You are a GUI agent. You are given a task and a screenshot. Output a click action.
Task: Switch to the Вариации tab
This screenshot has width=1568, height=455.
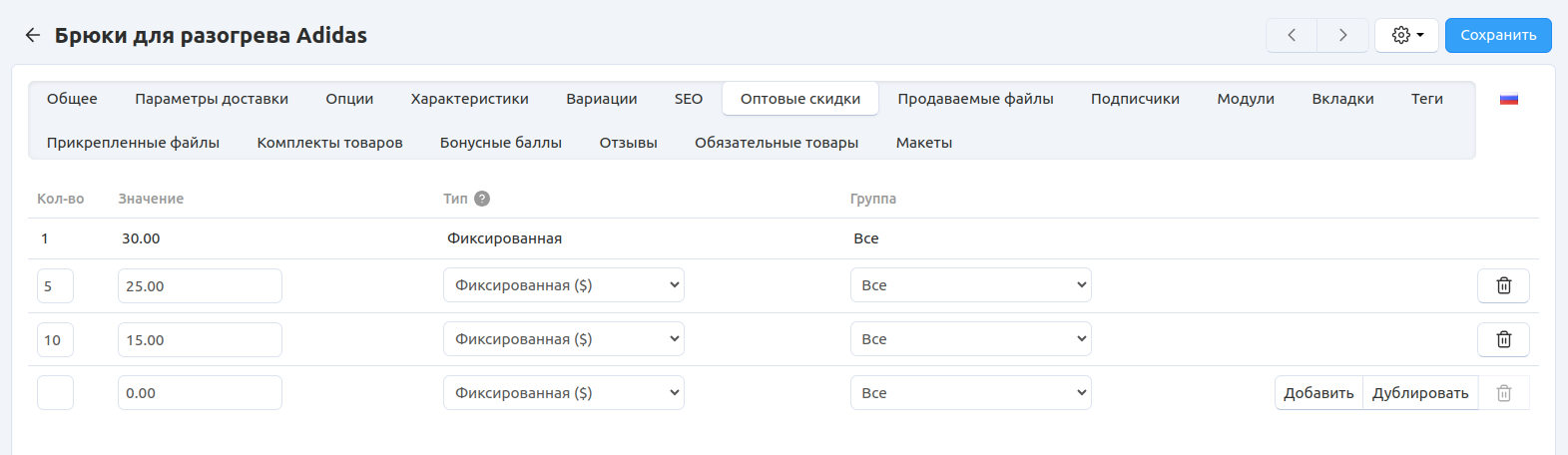[x=601, y=99]
